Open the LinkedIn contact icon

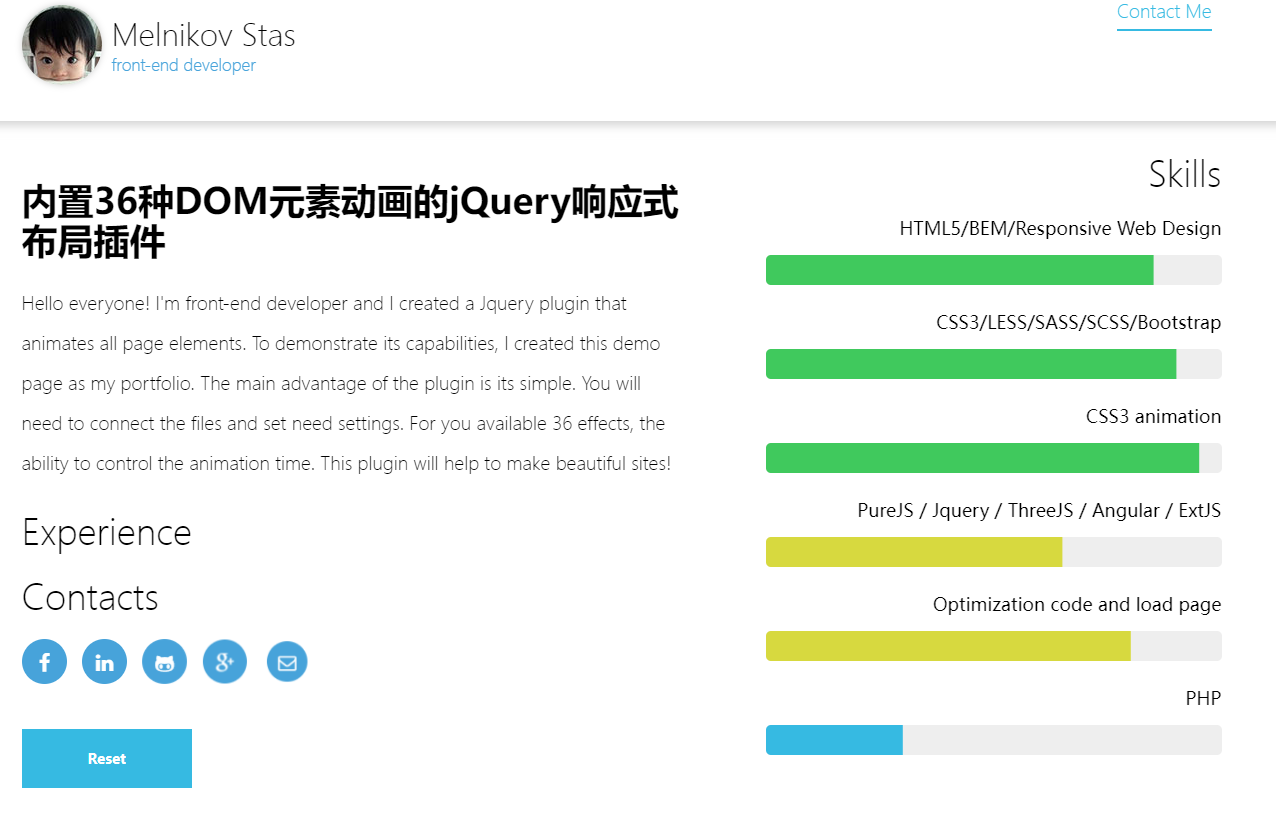point(104,662)
